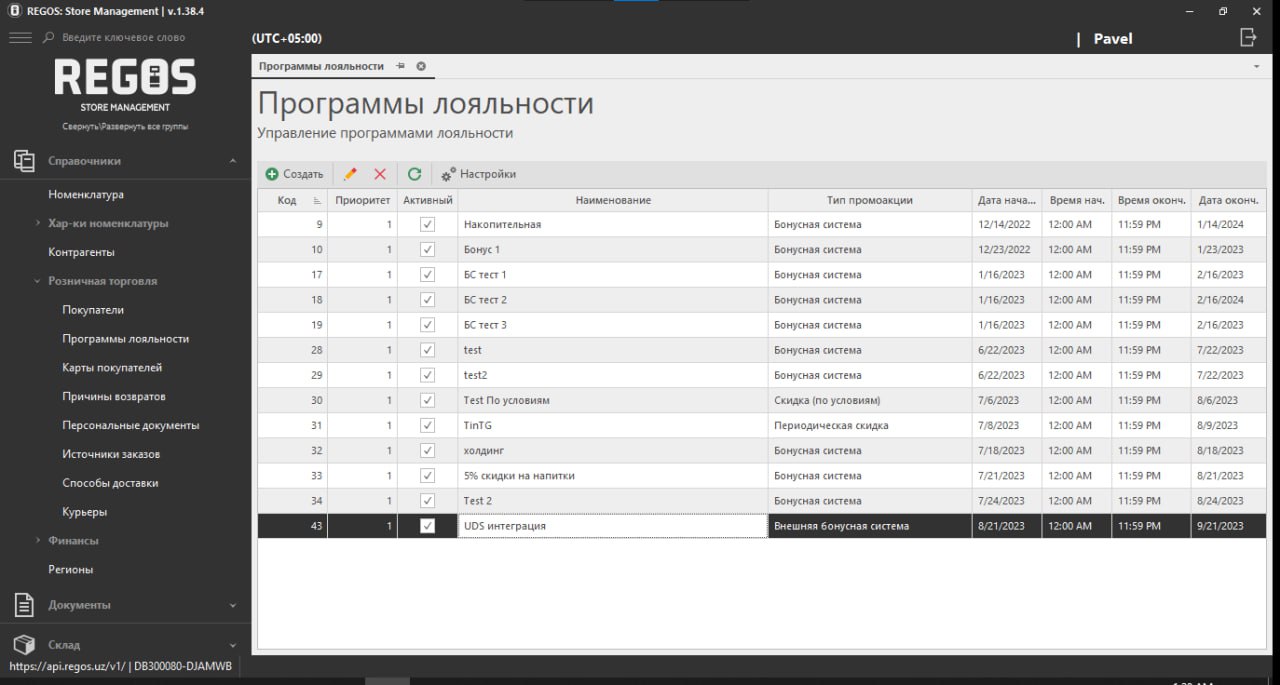Screen dimensions: 1280x685
Task: Select the row named 5% скидки на напитки
Action: coord(762,475)
